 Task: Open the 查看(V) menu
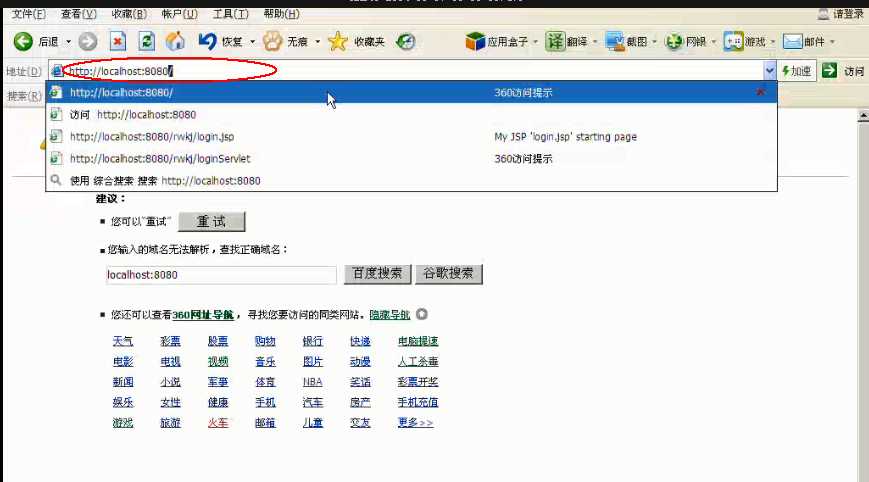point(78,14)
